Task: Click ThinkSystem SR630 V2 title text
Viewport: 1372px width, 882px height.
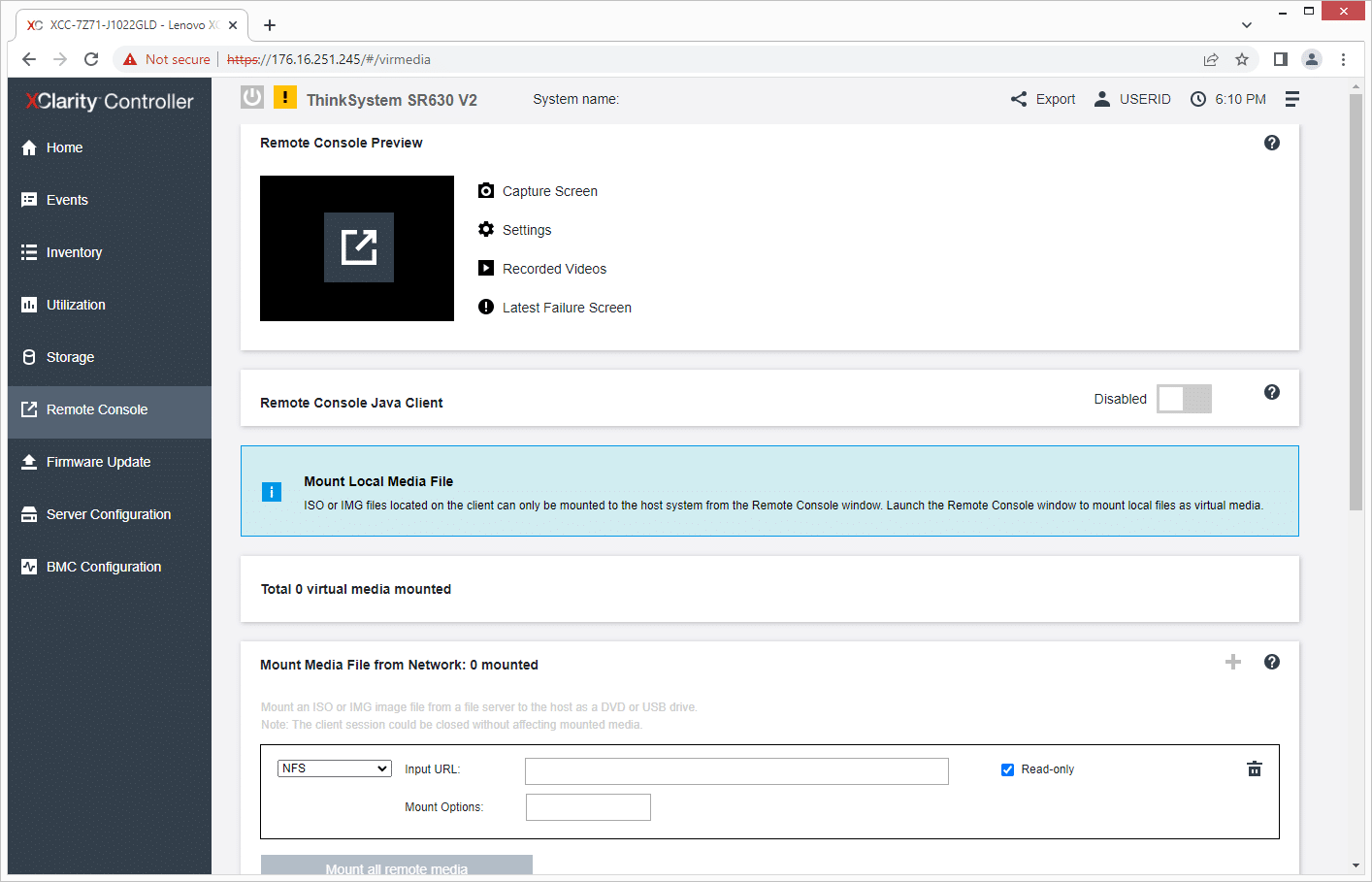Action: point(392,100)
